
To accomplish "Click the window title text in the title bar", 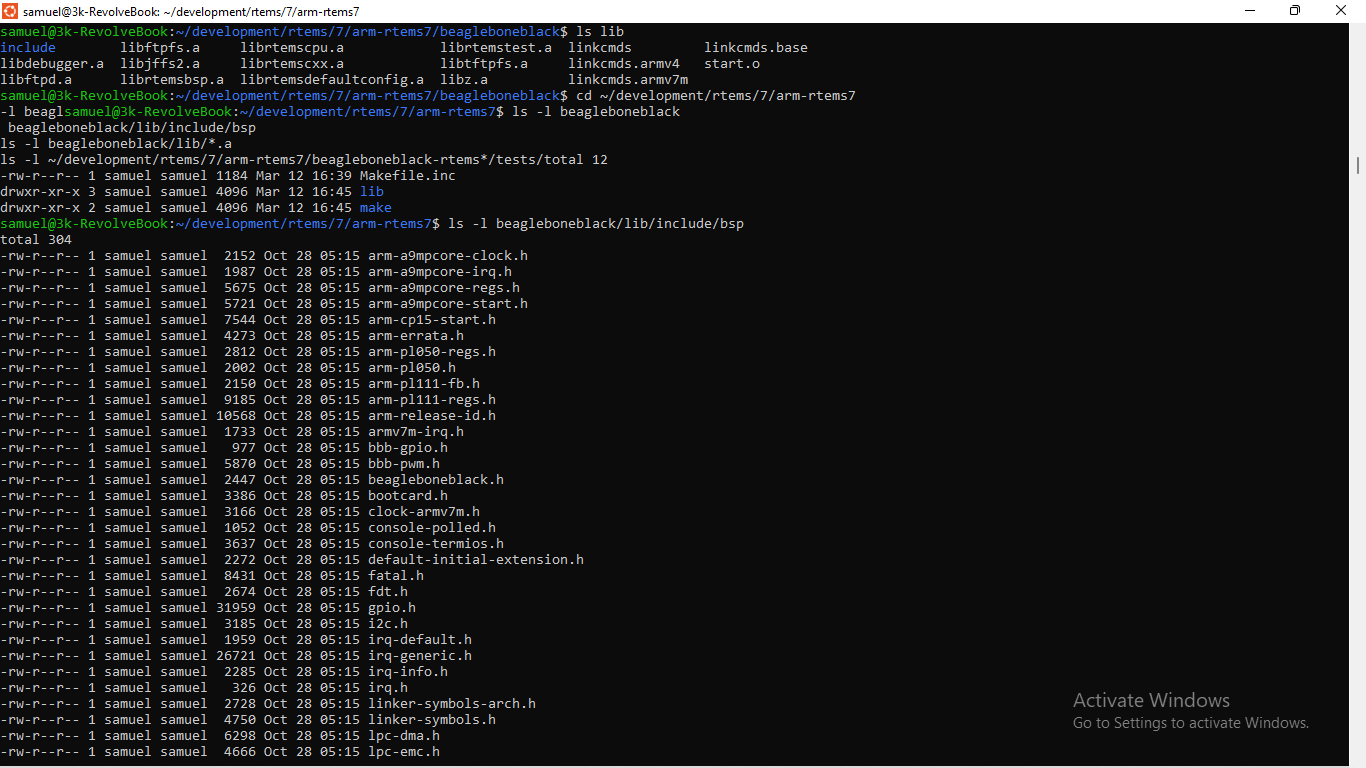I will click(x=190, y=11).
